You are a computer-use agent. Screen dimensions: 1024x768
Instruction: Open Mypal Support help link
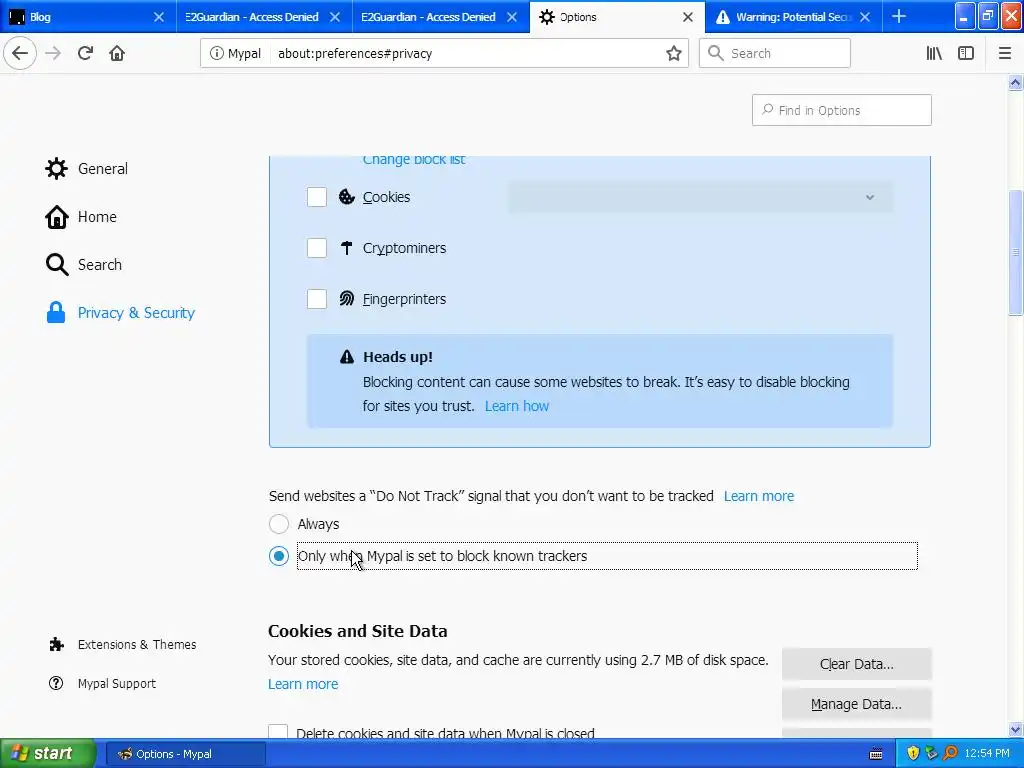point(103,683)
